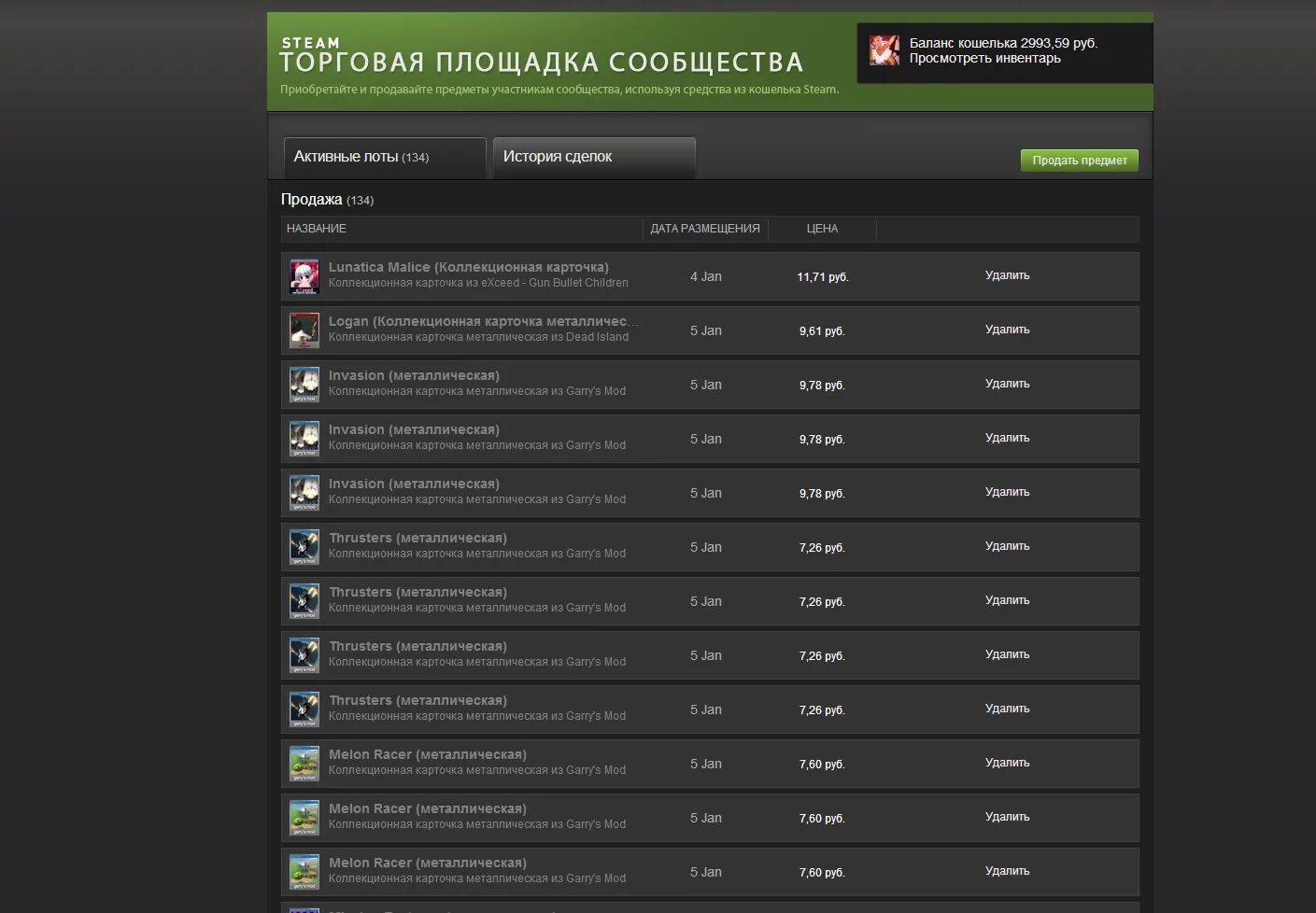Screen dimensions: 1316x913
Task: Click the 11,71 руб. price
Action: (x=823, y=277)
